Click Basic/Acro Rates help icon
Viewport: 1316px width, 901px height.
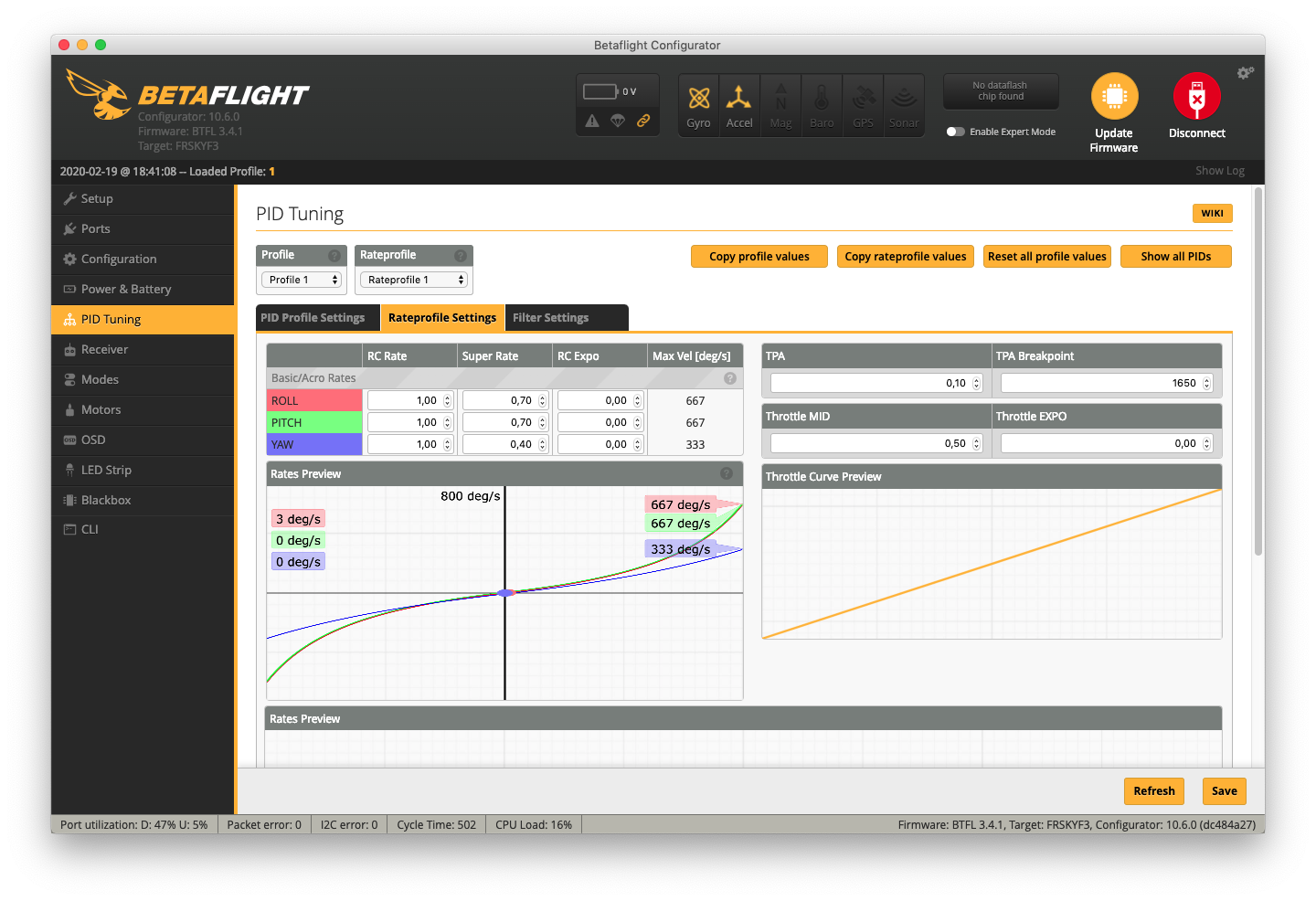[730, 378]
